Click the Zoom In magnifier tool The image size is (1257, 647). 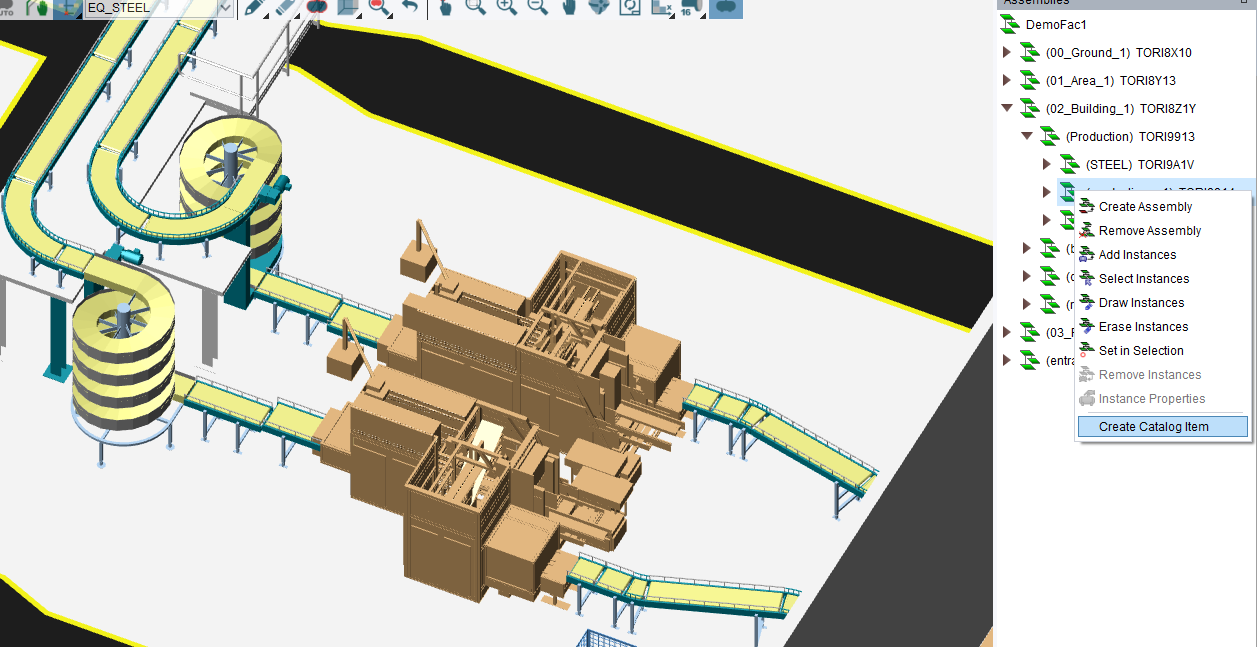click(x=505, y=8)
